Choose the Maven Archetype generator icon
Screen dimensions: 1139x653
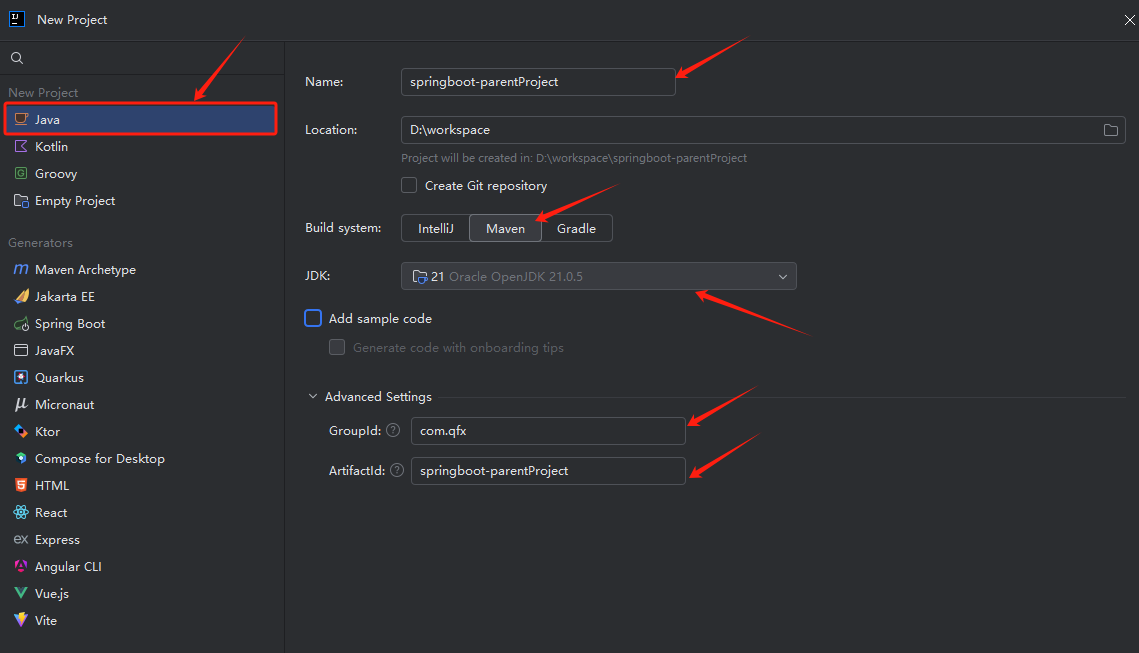(x=21, y=270)
